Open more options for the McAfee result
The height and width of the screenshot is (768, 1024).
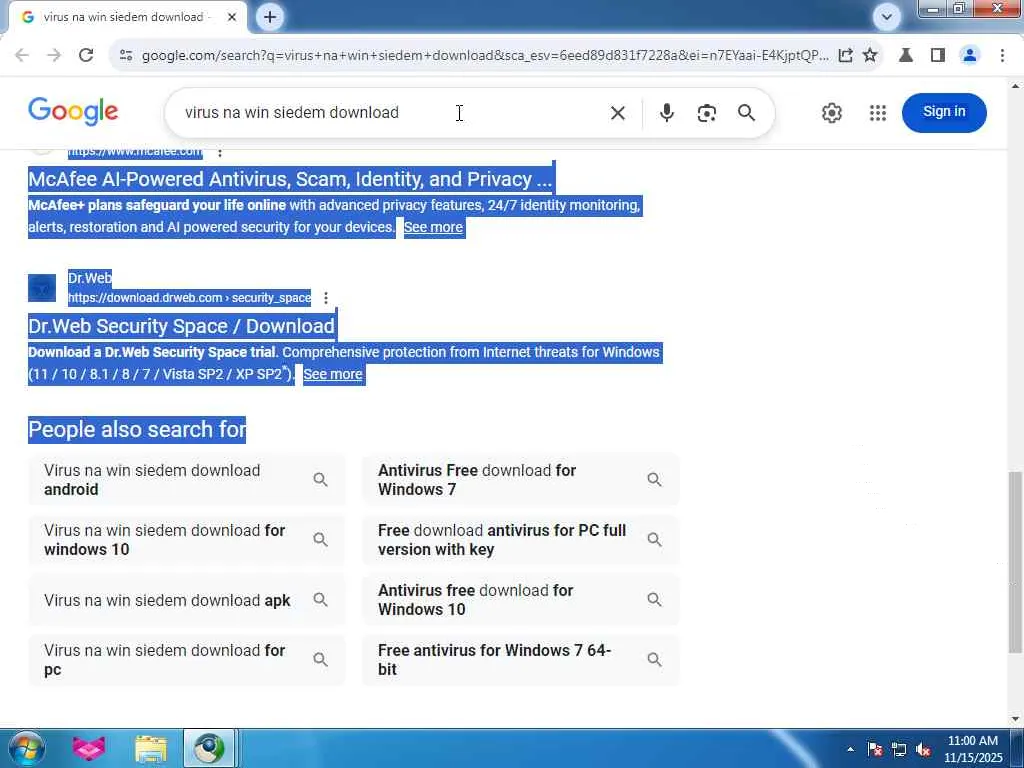[x=220, y=152]
